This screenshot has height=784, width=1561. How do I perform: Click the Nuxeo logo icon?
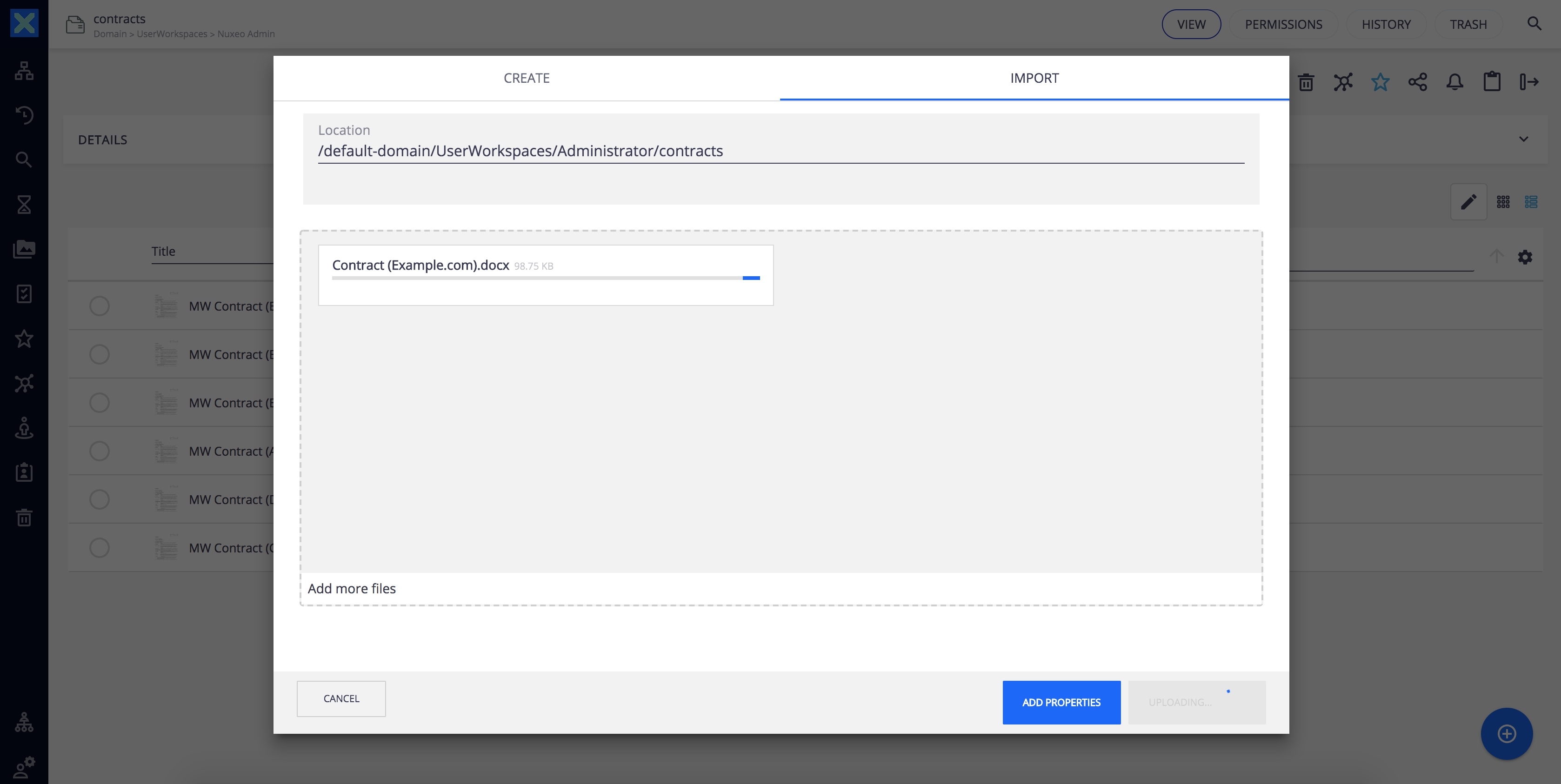[24, 23]
